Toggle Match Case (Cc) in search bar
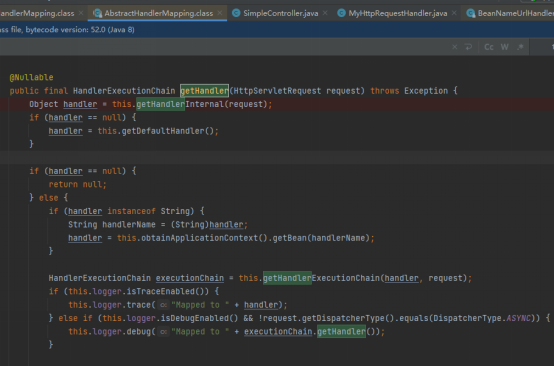 [489, 47]
